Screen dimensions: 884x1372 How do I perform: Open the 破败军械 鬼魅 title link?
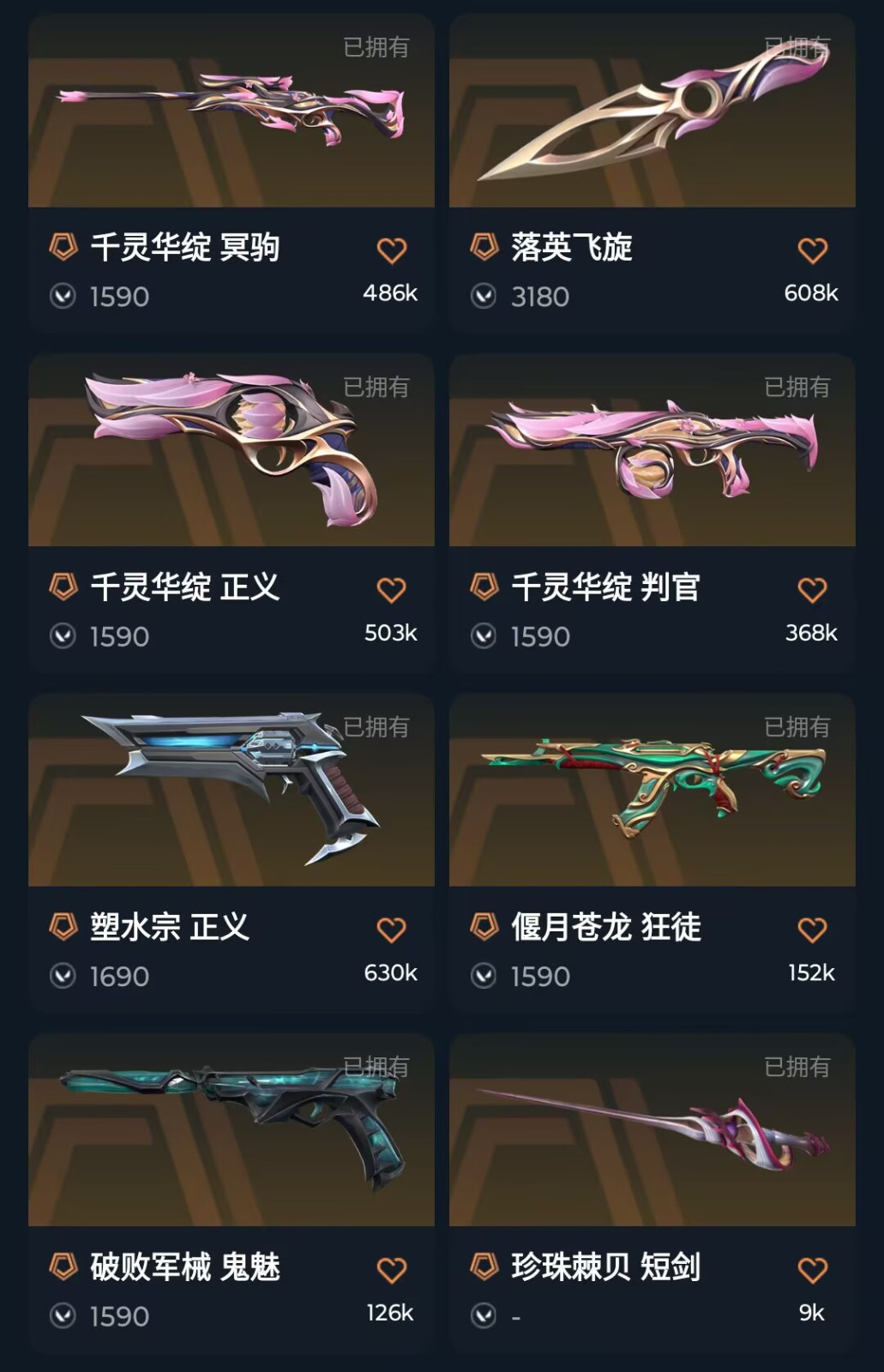tap(185, 1267)
